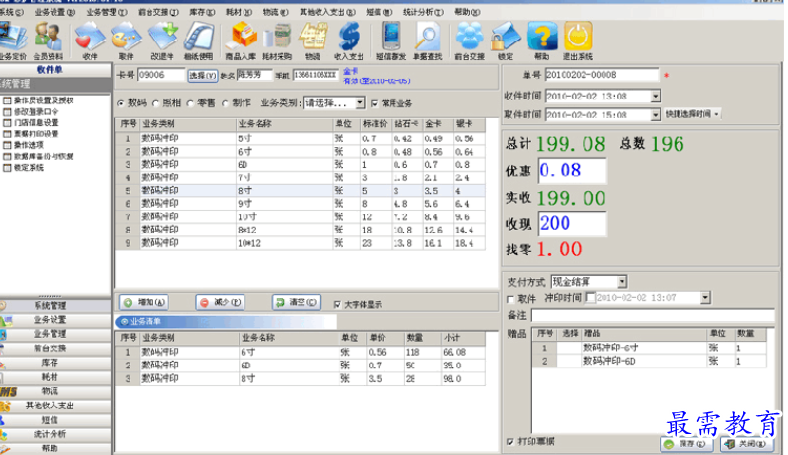Viewport: 788px width, 455px height.
Task: Open 业务定价 pricing toolbar icon
Action: point(13,41)
